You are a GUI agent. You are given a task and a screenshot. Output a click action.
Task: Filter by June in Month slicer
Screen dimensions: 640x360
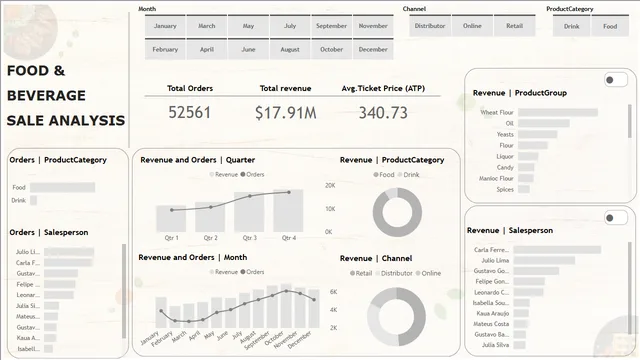(x=248, y=49)
